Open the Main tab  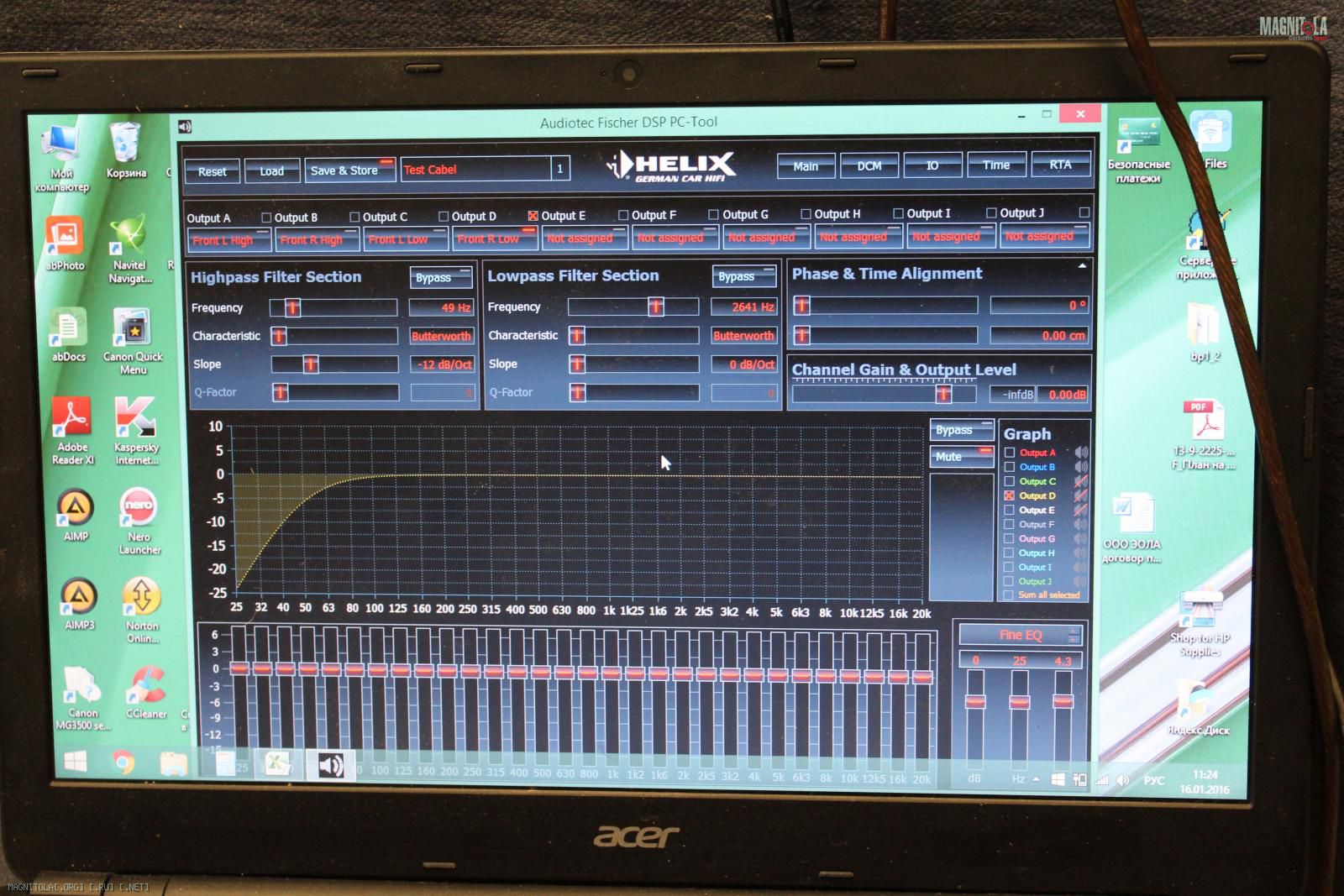click(x=806, y=165)
